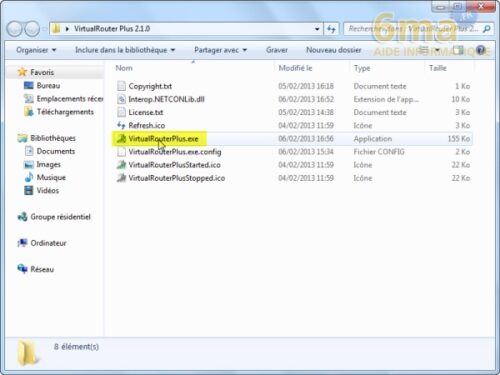
Task: Click the VirtualRouterPlusStopped.ico file icon
Action: pos(121,178)
